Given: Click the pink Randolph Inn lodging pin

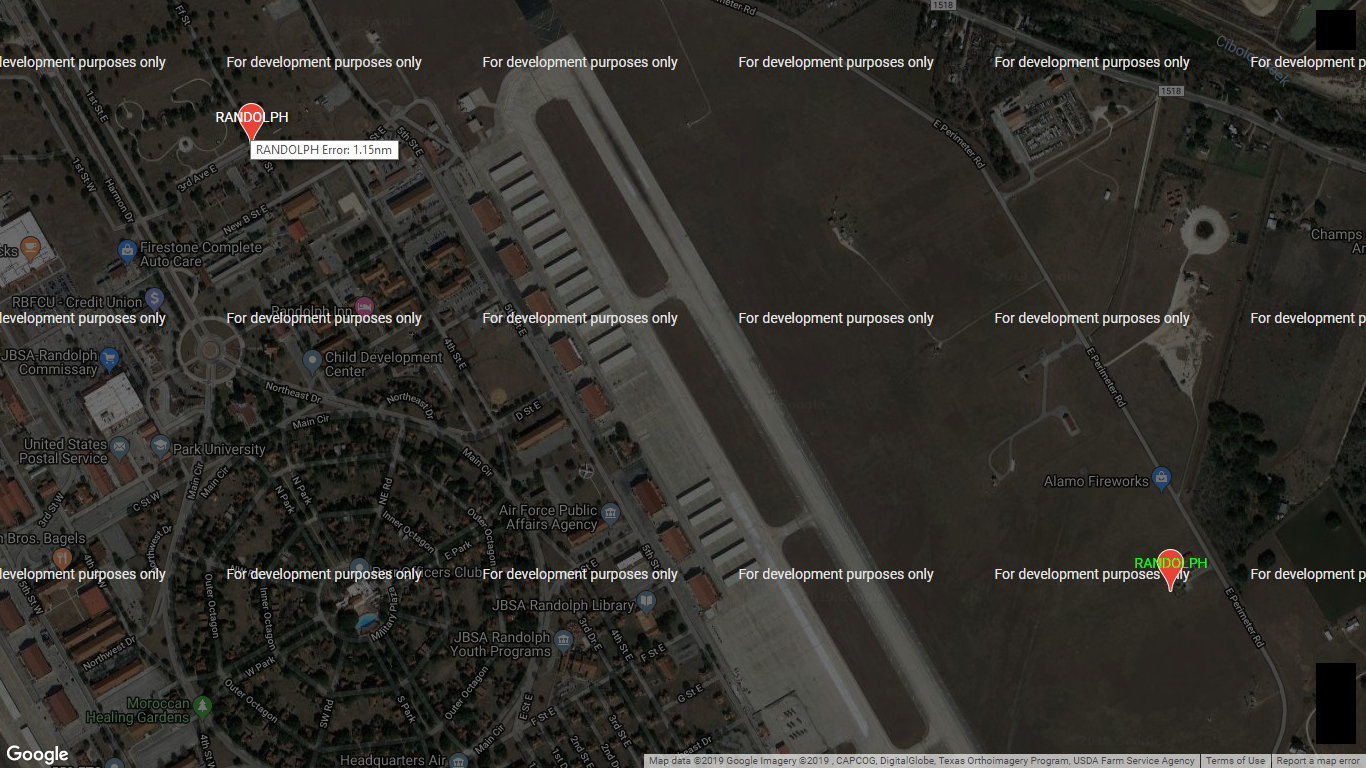Looking at the screenshot, I should point(364,305).
